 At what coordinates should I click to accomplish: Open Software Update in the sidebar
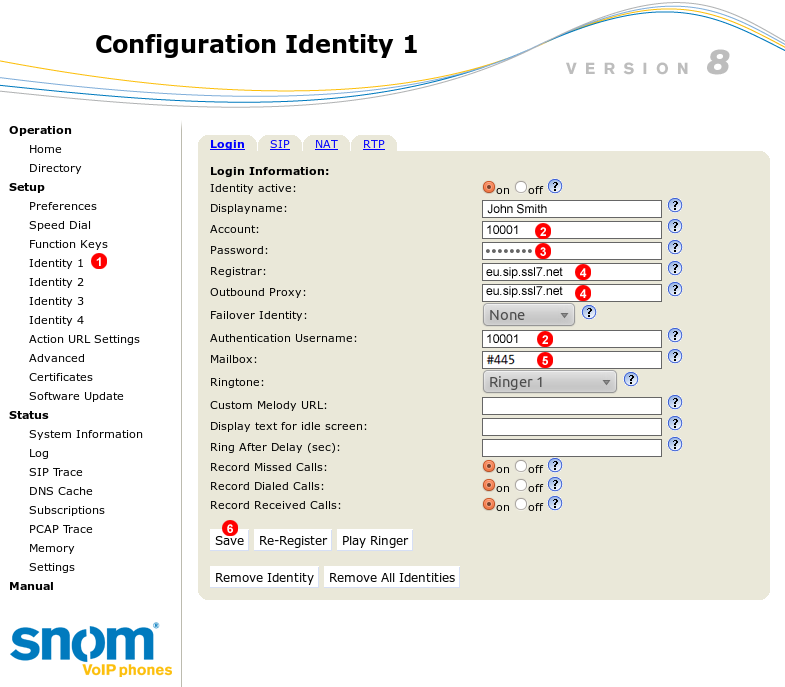[76, 396]
